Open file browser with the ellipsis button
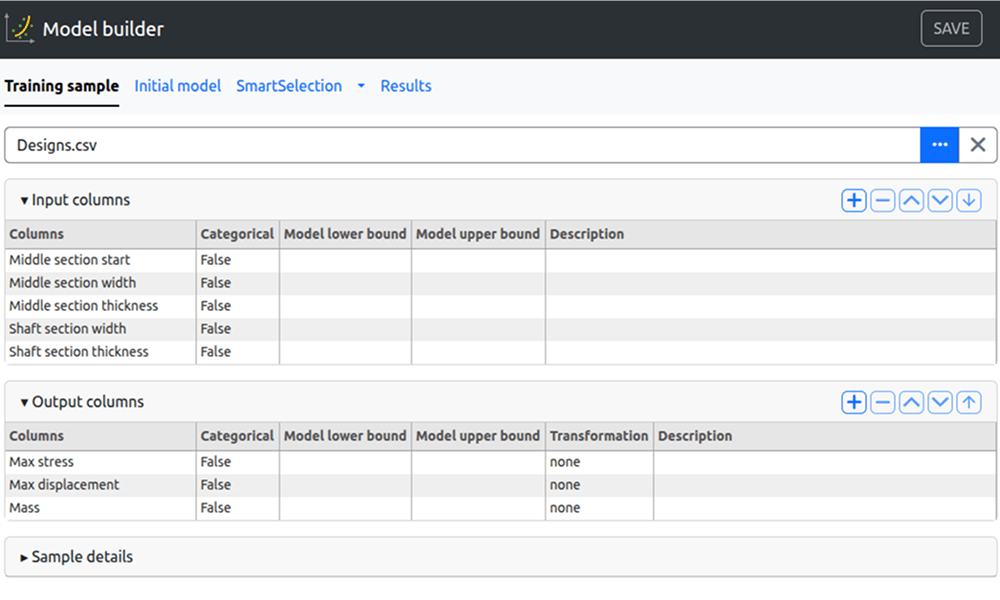Viewport: 1000px width, 600px height. point(939,145)
